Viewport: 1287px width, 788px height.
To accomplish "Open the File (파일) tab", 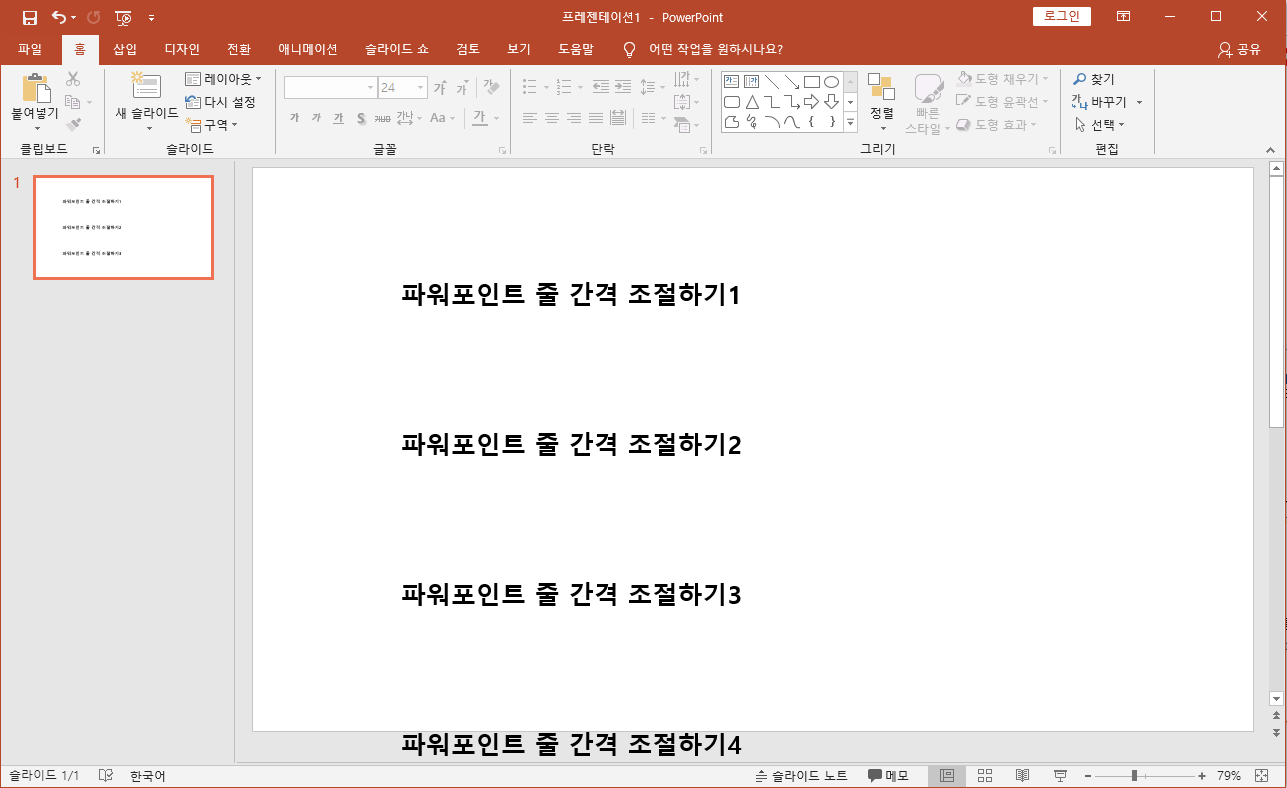I will tap(30, 49).
